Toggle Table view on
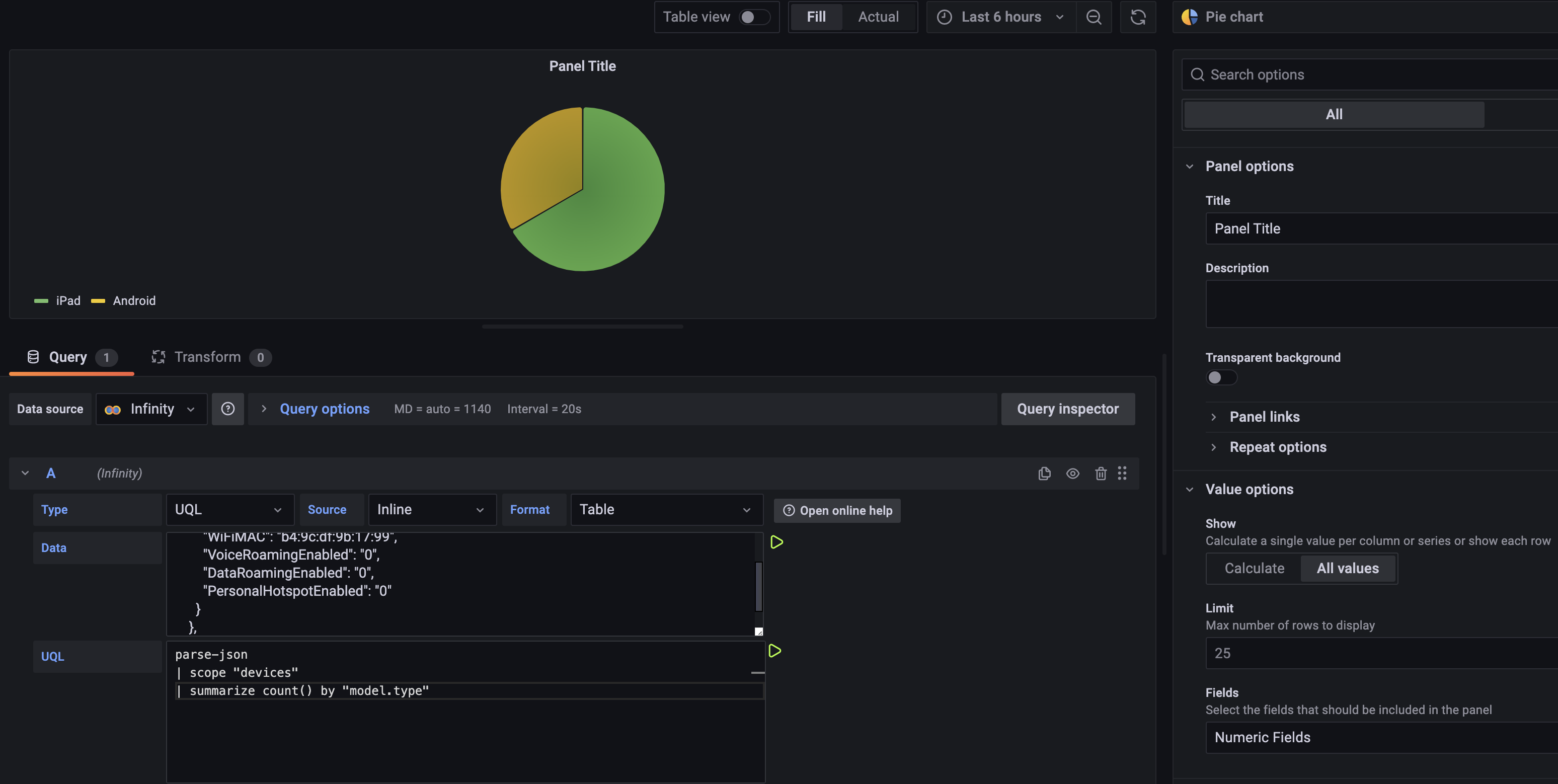Screen dimensions: 1558x784 pos(755,17)
